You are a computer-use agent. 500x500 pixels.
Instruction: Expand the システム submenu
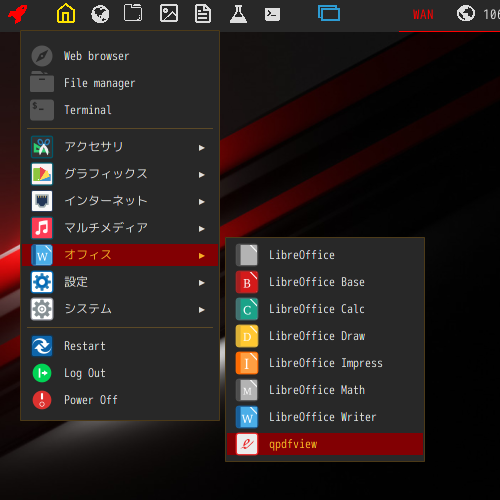[120, 309]
